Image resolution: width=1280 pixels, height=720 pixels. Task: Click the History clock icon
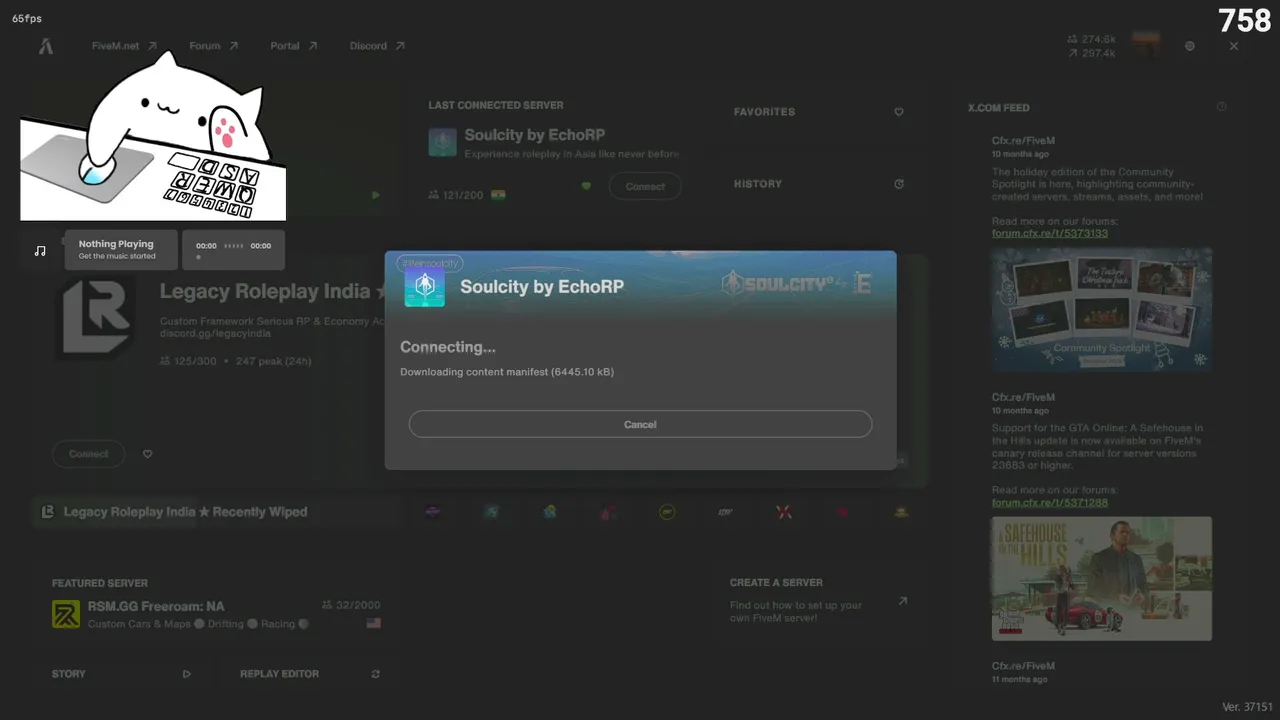[x=898, y=184]
